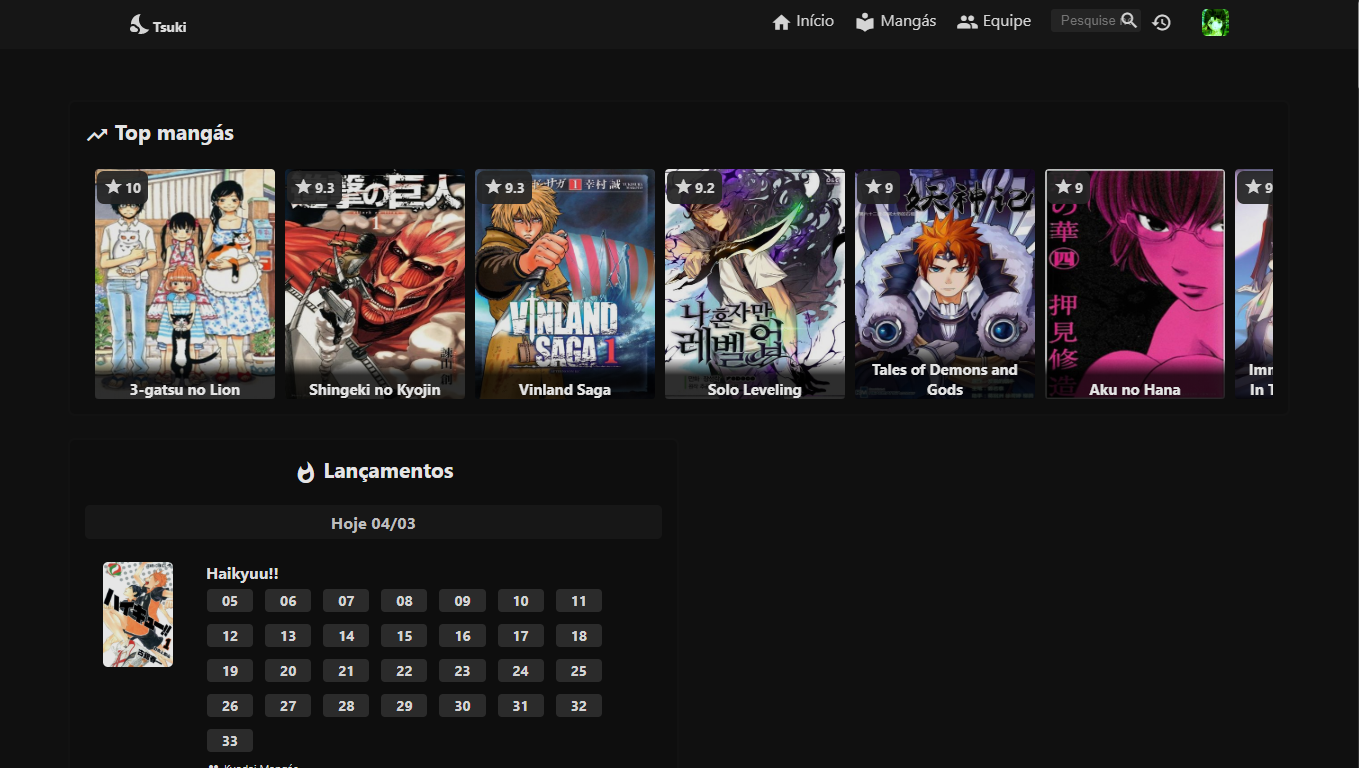Click the Tsuki site name text
The image size is (1359, 768).
click(170, 27)
